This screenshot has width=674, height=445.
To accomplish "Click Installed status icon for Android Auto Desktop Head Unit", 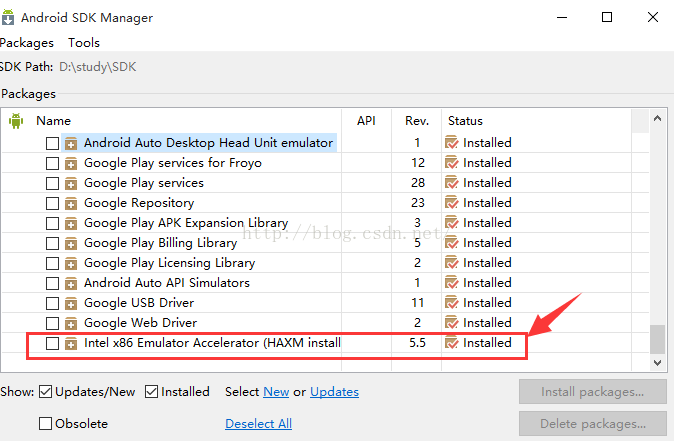I will pos(451,143).
